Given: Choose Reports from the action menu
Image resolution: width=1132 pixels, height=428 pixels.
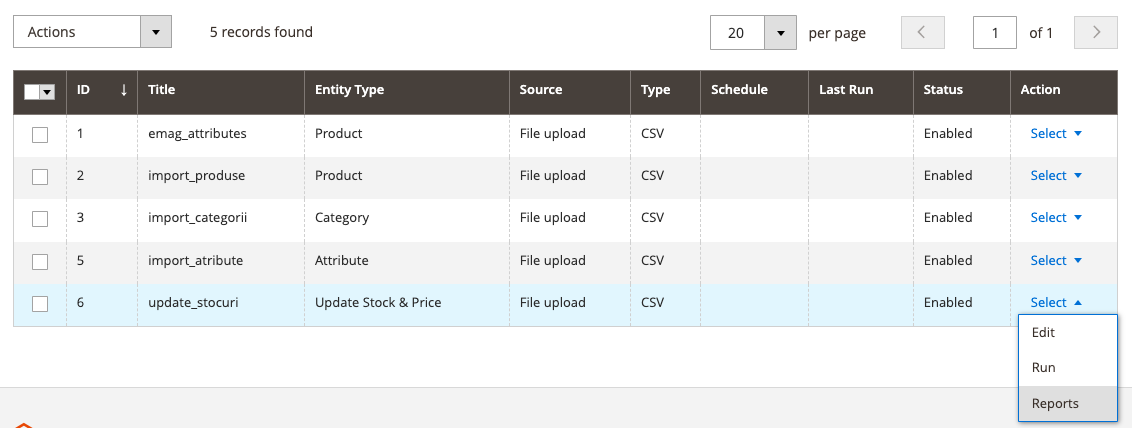Looking at the screenshot, I should [x=1068, y=403].
